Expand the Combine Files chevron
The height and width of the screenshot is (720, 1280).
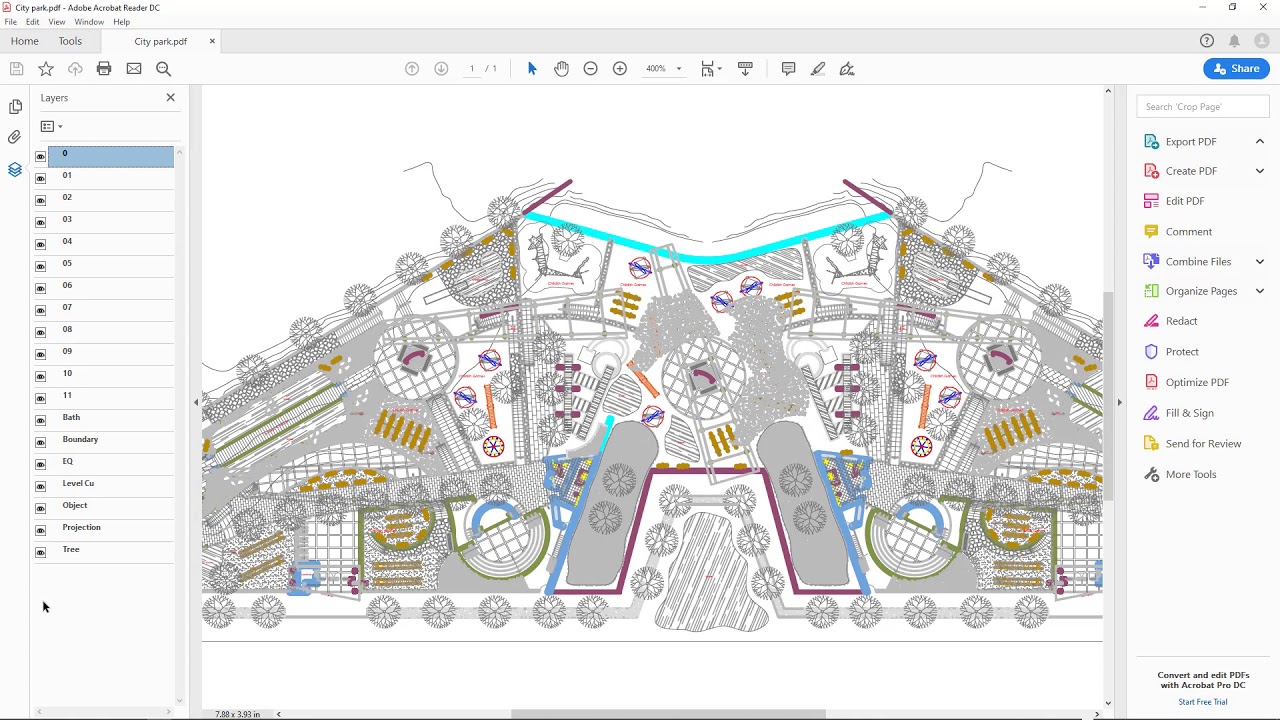1260,262
